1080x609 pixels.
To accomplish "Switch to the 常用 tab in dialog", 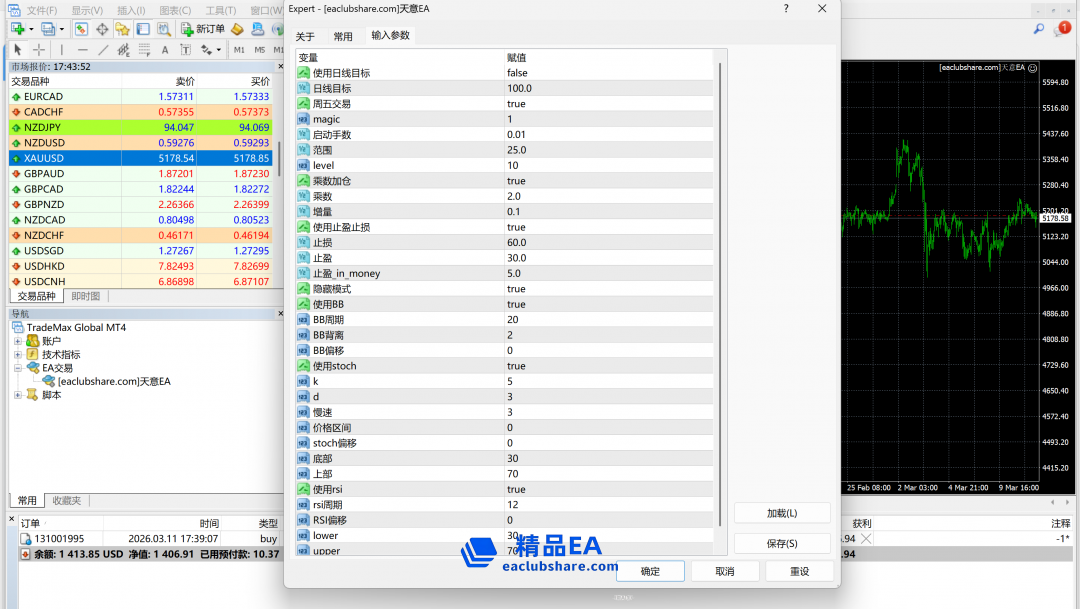I will pos(344,34).
